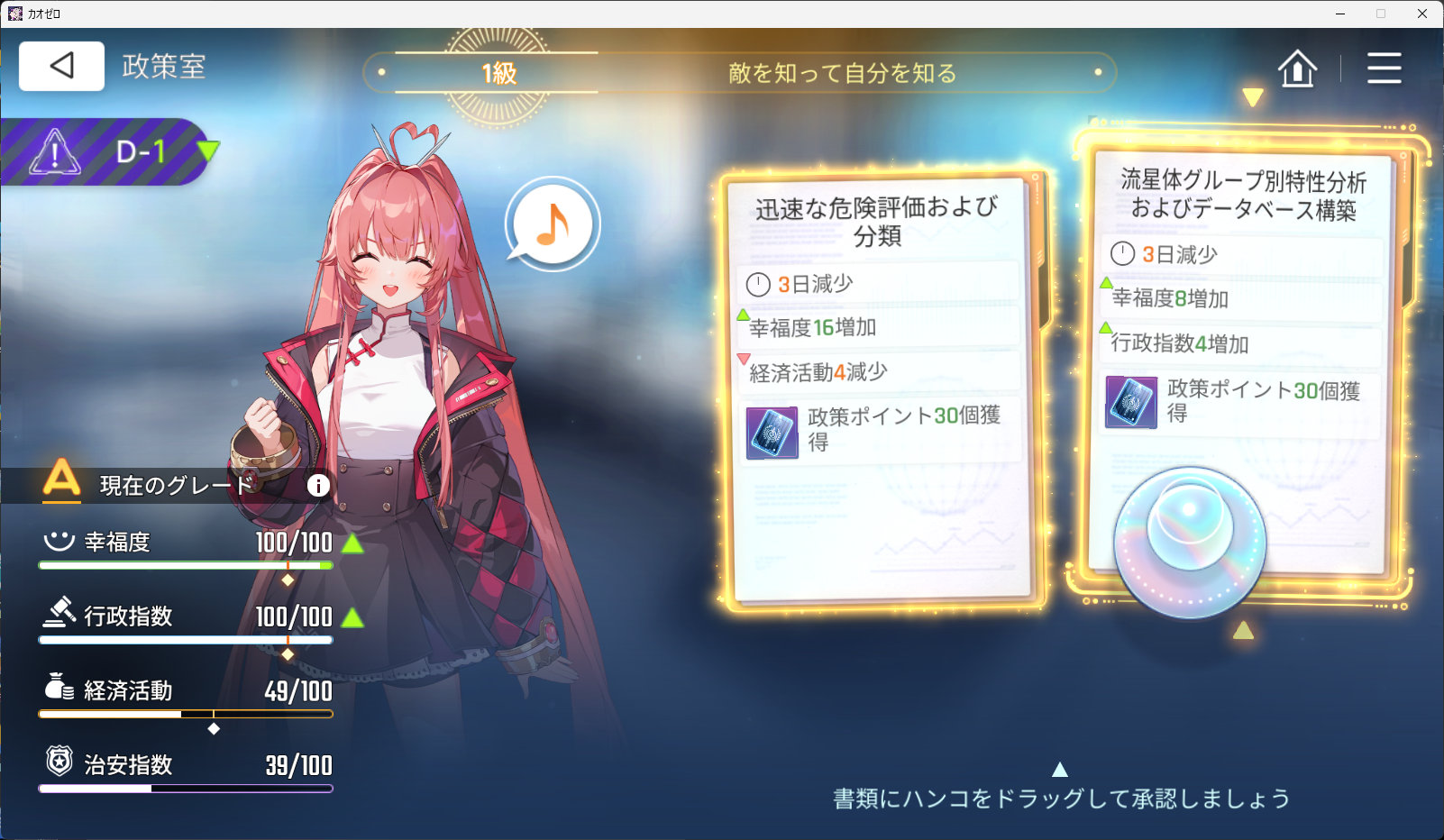The height and width of the screenshot is (840, 1444).
Task: Click the police badge icon for 治安指数
Action: point(59,761)
